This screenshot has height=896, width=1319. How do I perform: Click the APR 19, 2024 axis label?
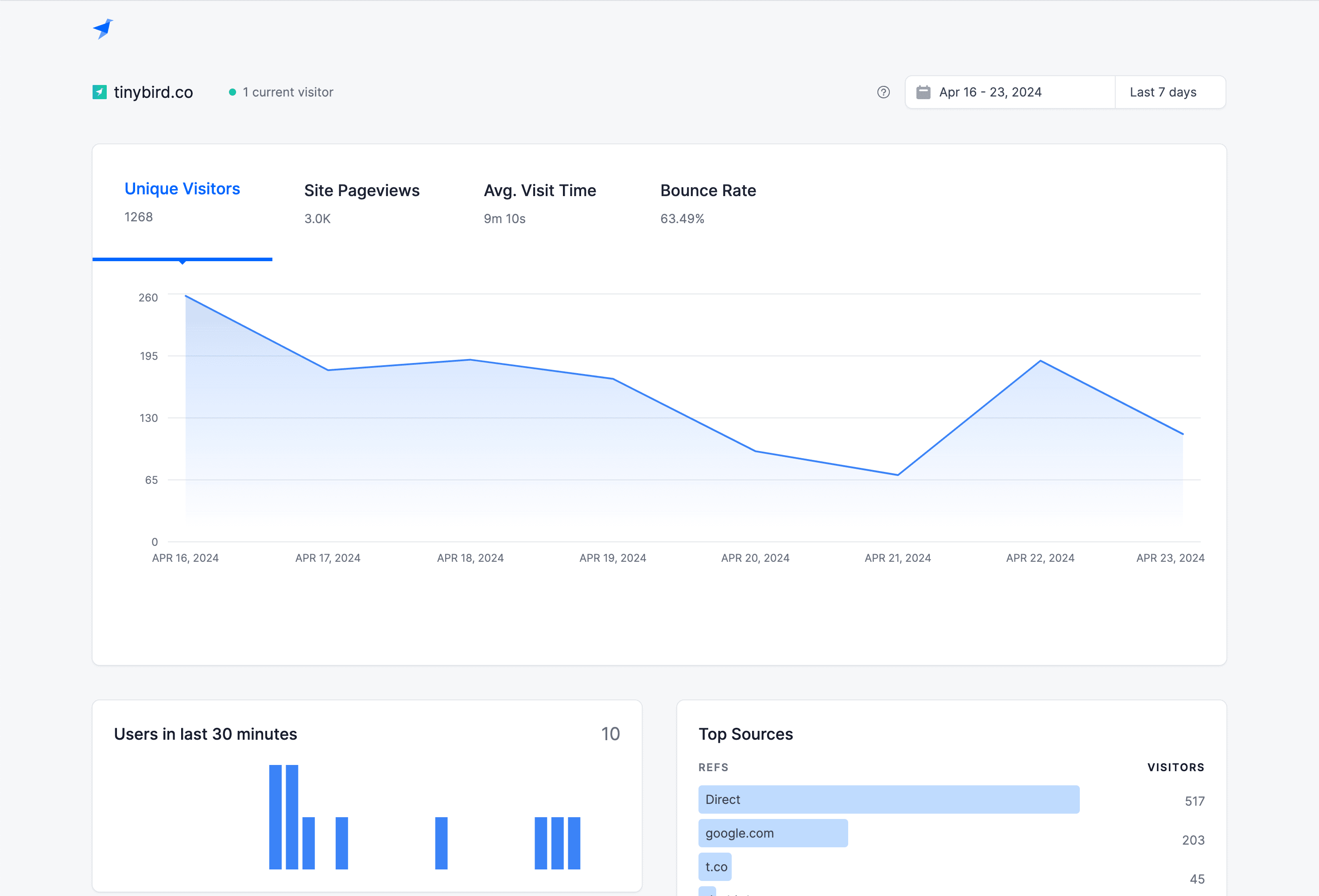[613, 557]
